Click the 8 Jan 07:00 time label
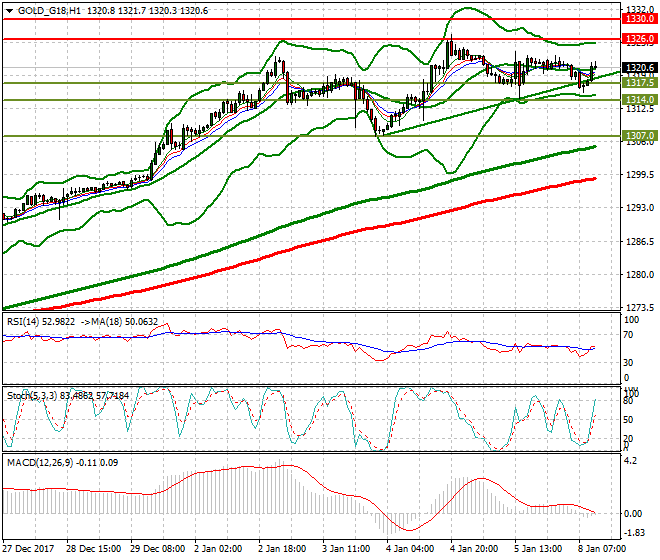Screen dimensions: 660x560 click(601, 549)
